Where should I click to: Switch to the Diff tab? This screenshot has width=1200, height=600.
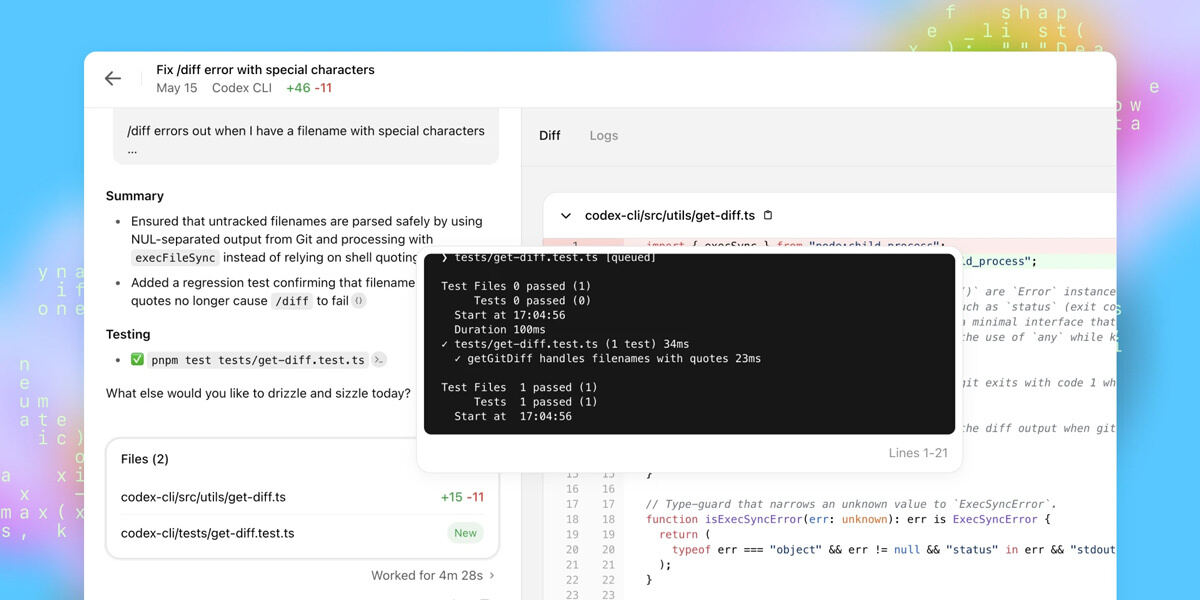coord(550,135)
